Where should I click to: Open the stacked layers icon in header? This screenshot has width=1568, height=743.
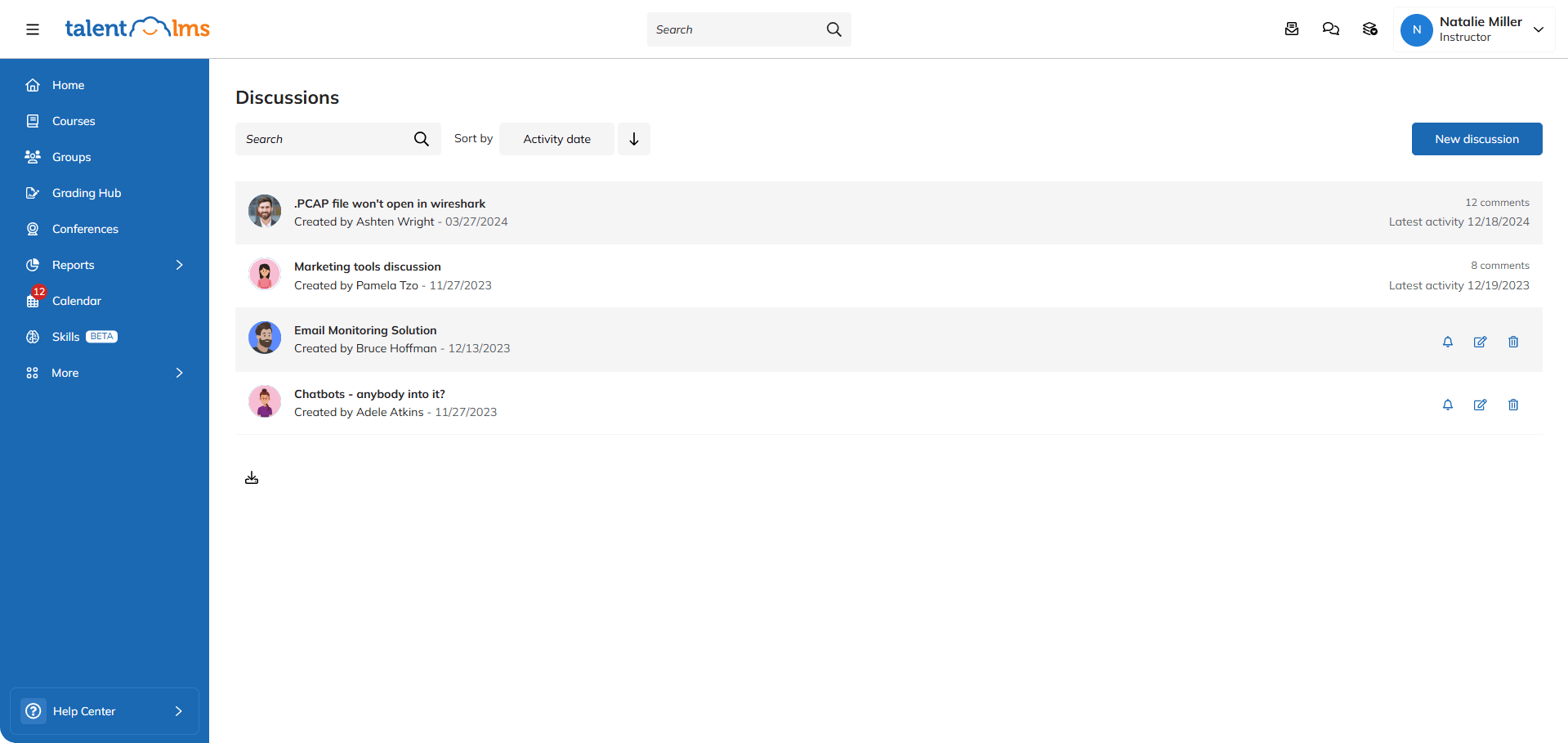pyautogui.click(x=1370, y=29)
